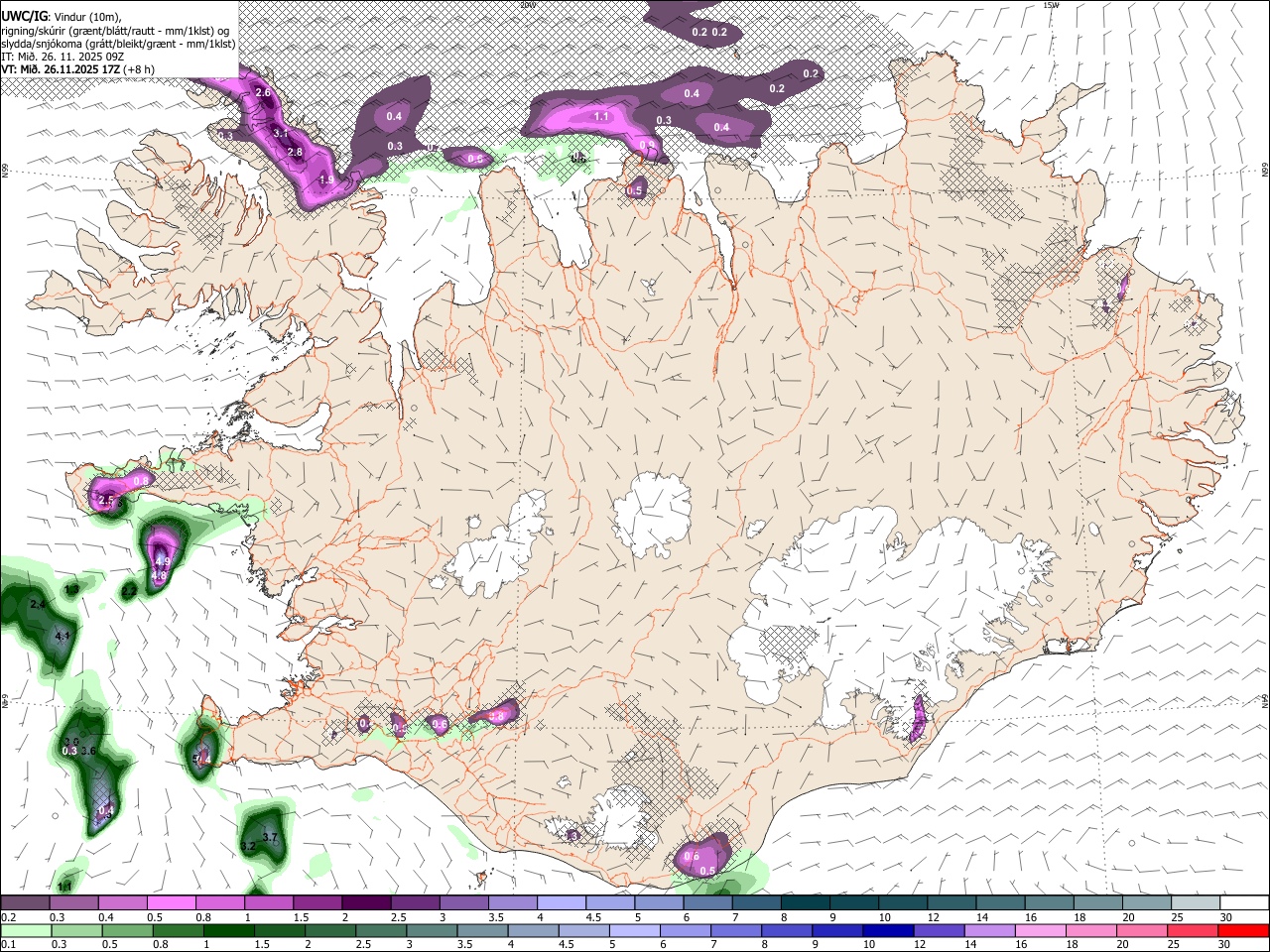Click the 2.8 snowfall value on the map
The height and width of the screenshot is (952, 1270).
(x=295, y=152)
